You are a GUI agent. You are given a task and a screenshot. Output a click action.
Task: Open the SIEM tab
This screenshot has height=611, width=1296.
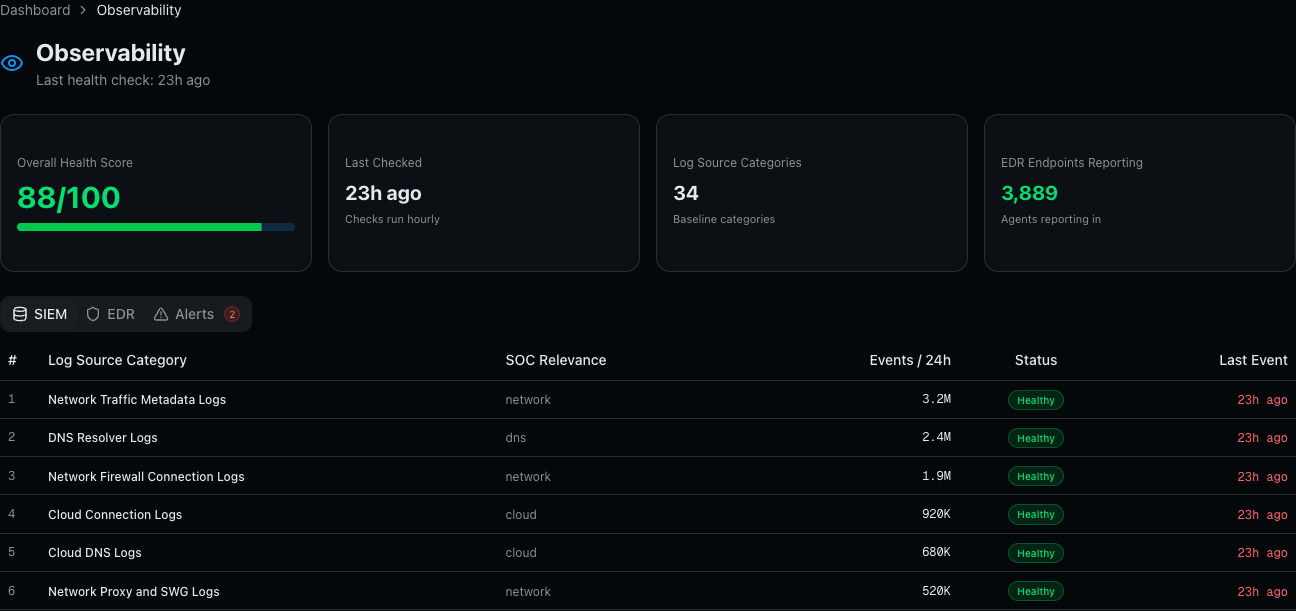[40, 314]
